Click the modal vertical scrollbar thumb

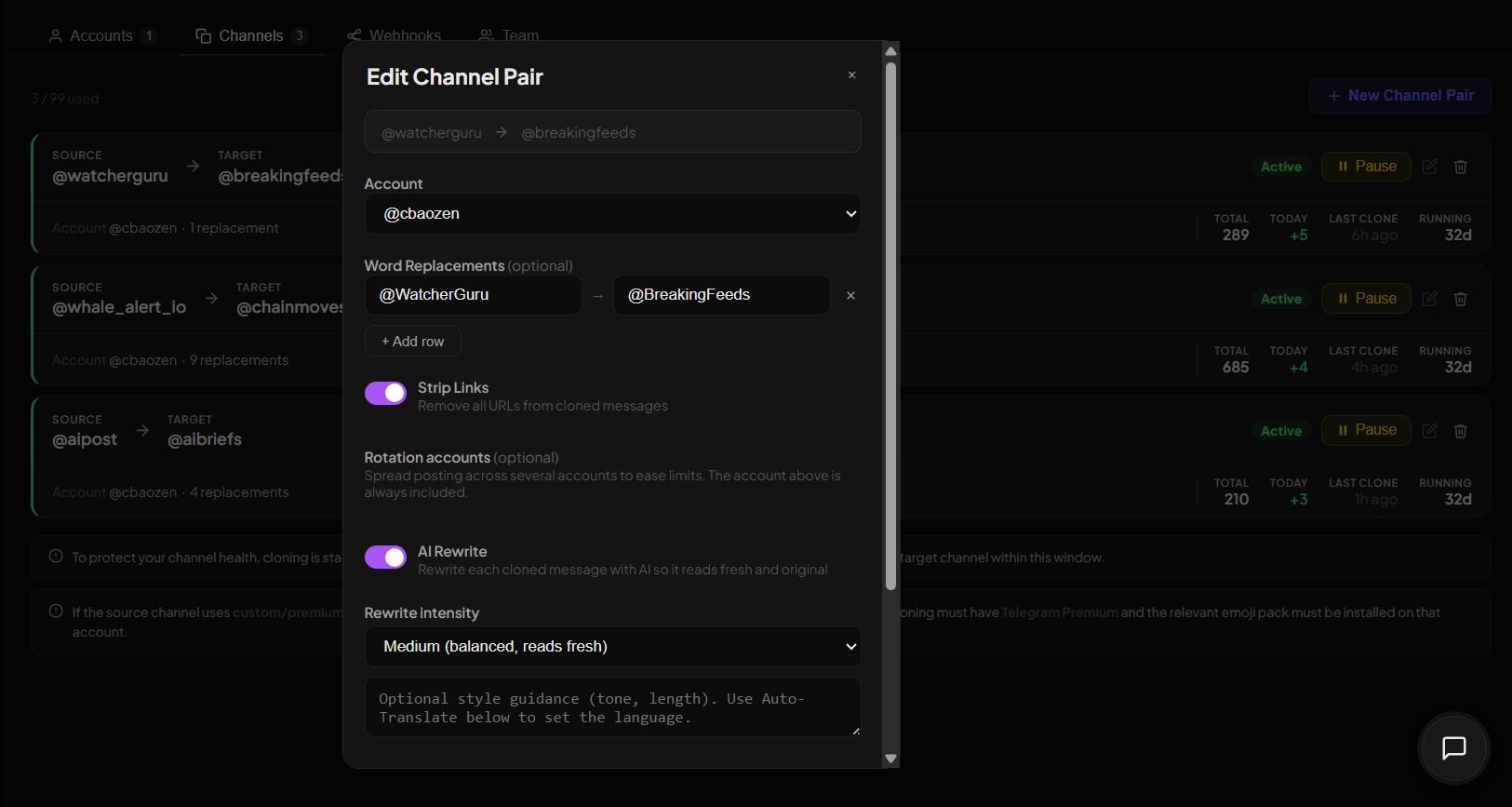pos(890,326)
